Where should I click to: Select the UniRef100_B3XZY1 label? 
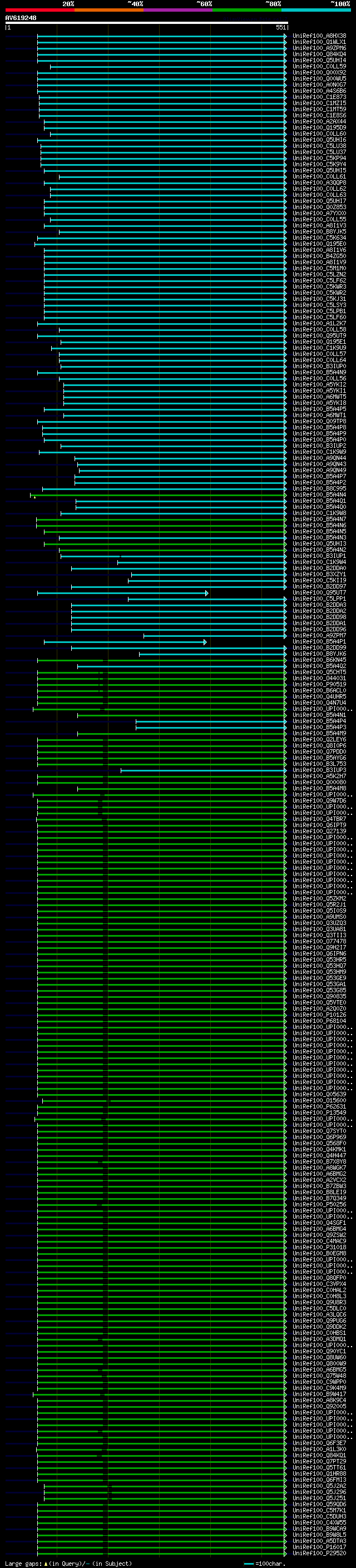coord(319,575)
